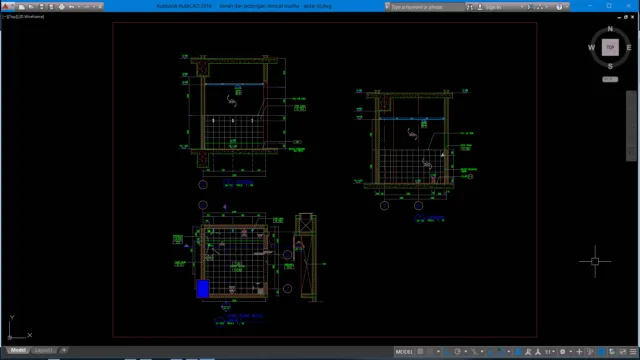Click the workspace switching gear icon
The image size is (640, 360).
tap(562, 352)
